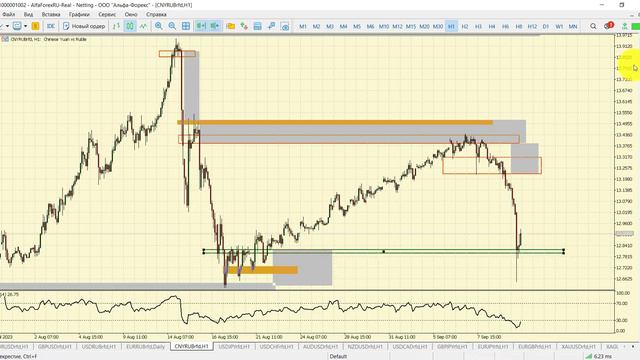Switch to GBPUSDrfd,H1 chart tab
The image size is (640, 360).
[54, 347]
